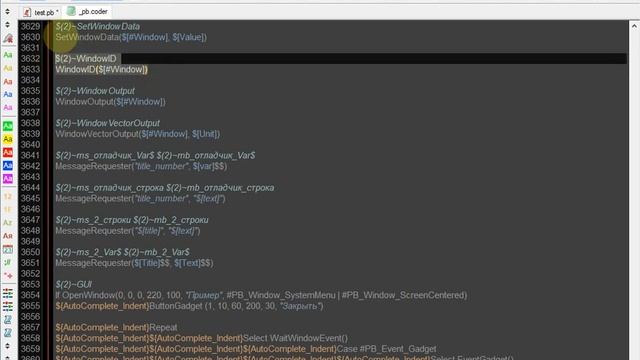This screenshot has width=640, height=360.
Task: Apply the green Aa background highlight
Action: pyautogui.click(x=8, y=126)
